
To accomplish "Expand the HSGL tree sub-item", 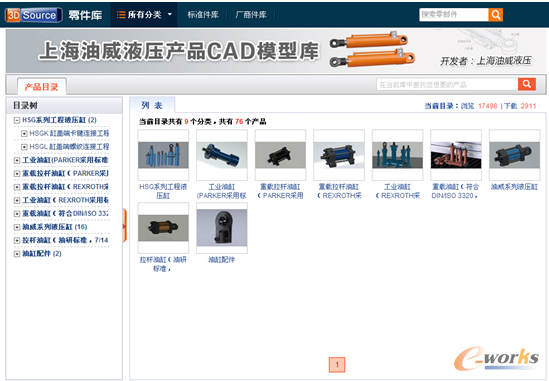I will (24, 147).
